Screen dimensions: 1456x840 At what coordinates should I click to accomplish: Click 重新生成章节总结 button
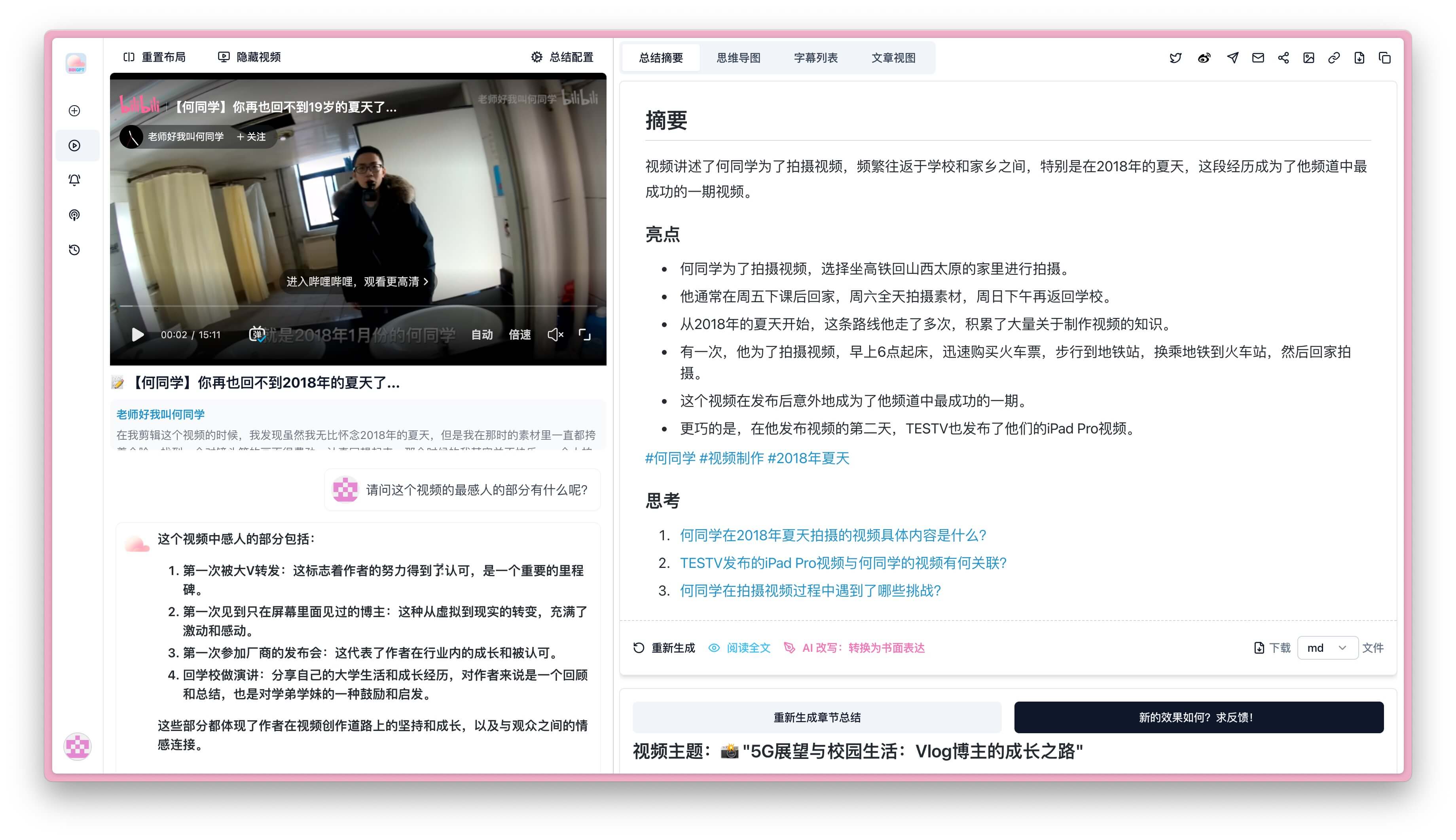coord(817,717)
